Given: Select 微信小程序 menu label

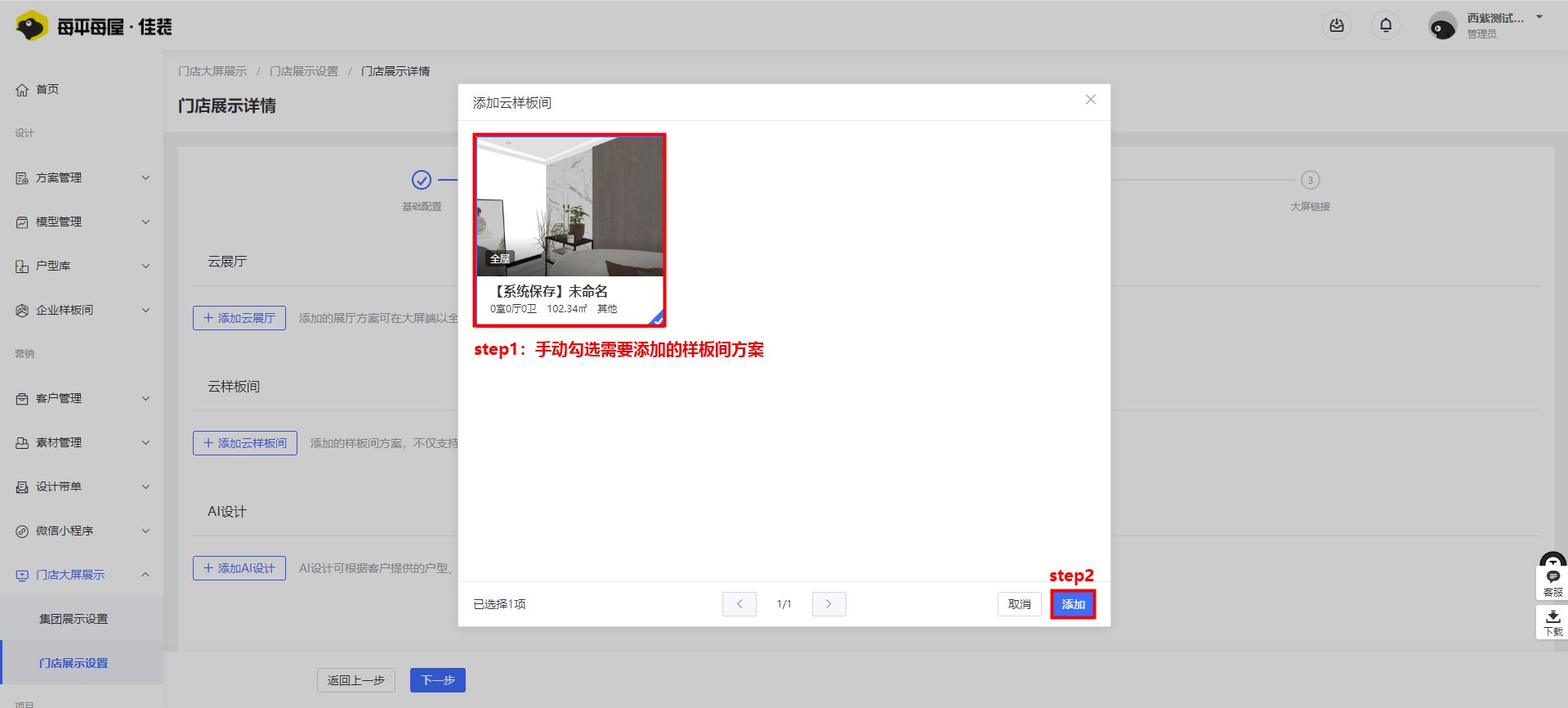Looking at the screenshot, I should pos(65,531).
